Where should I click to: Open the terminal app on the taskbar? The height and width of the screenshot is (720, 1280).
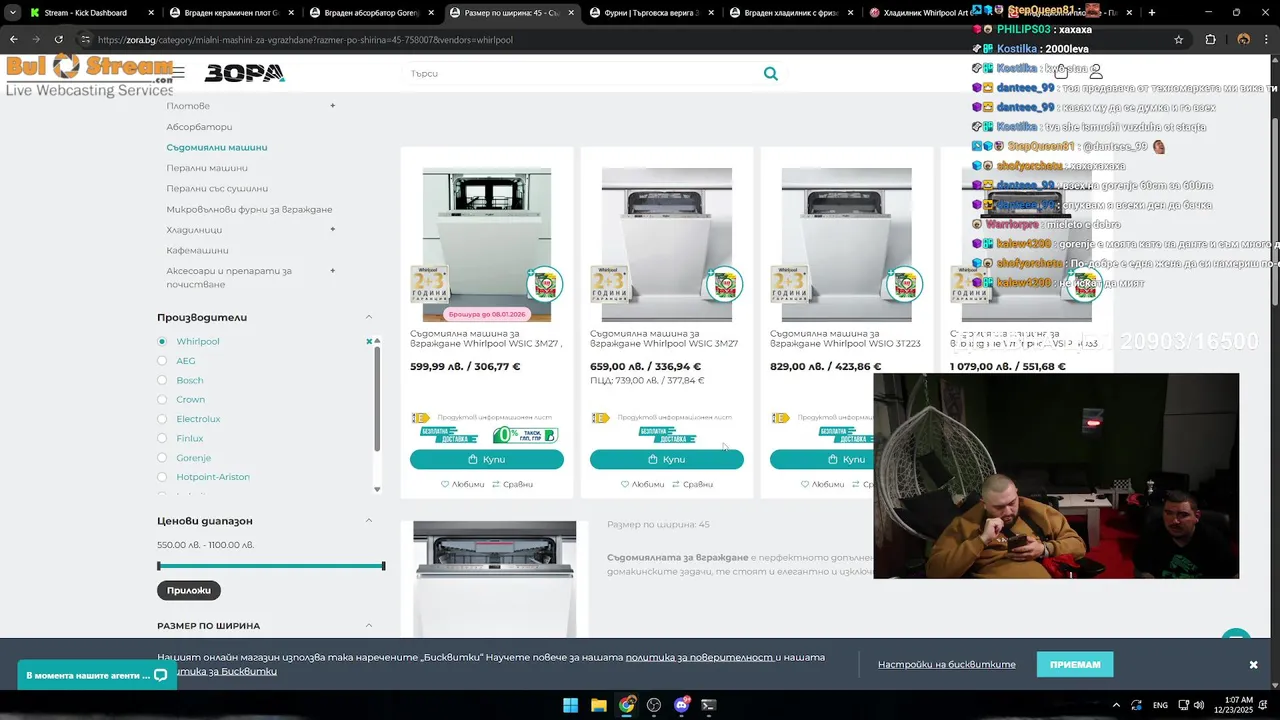click(x=709, y=705)
